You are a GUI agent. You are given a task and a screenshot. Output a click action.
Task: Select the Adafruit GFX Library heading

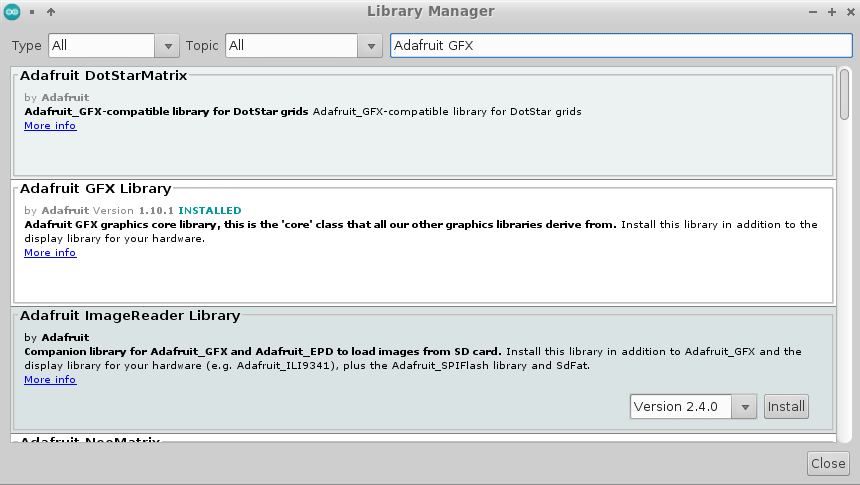pyautogui.click(x=95, y=188)
